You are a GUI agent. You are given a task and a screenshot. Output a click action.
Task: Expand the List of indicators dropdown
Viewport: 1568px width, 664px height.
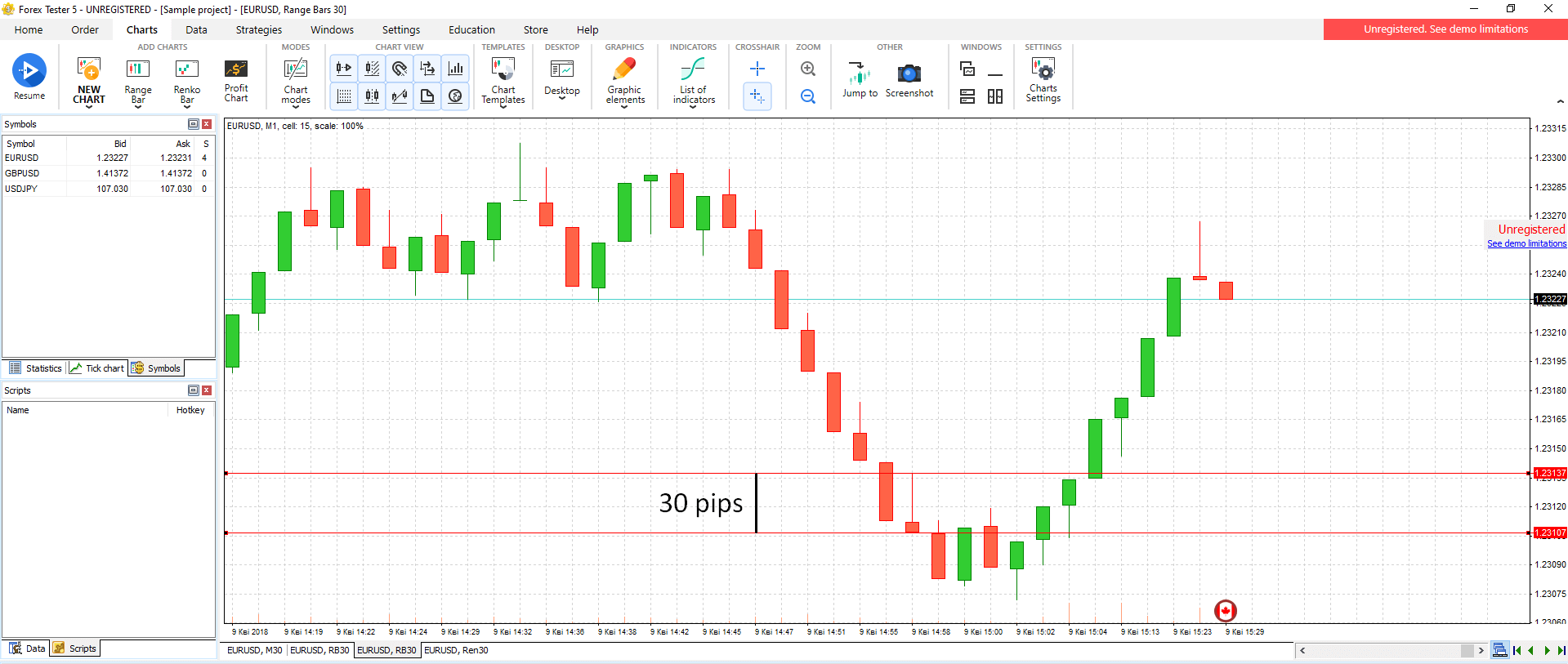[x=694, y=107]
